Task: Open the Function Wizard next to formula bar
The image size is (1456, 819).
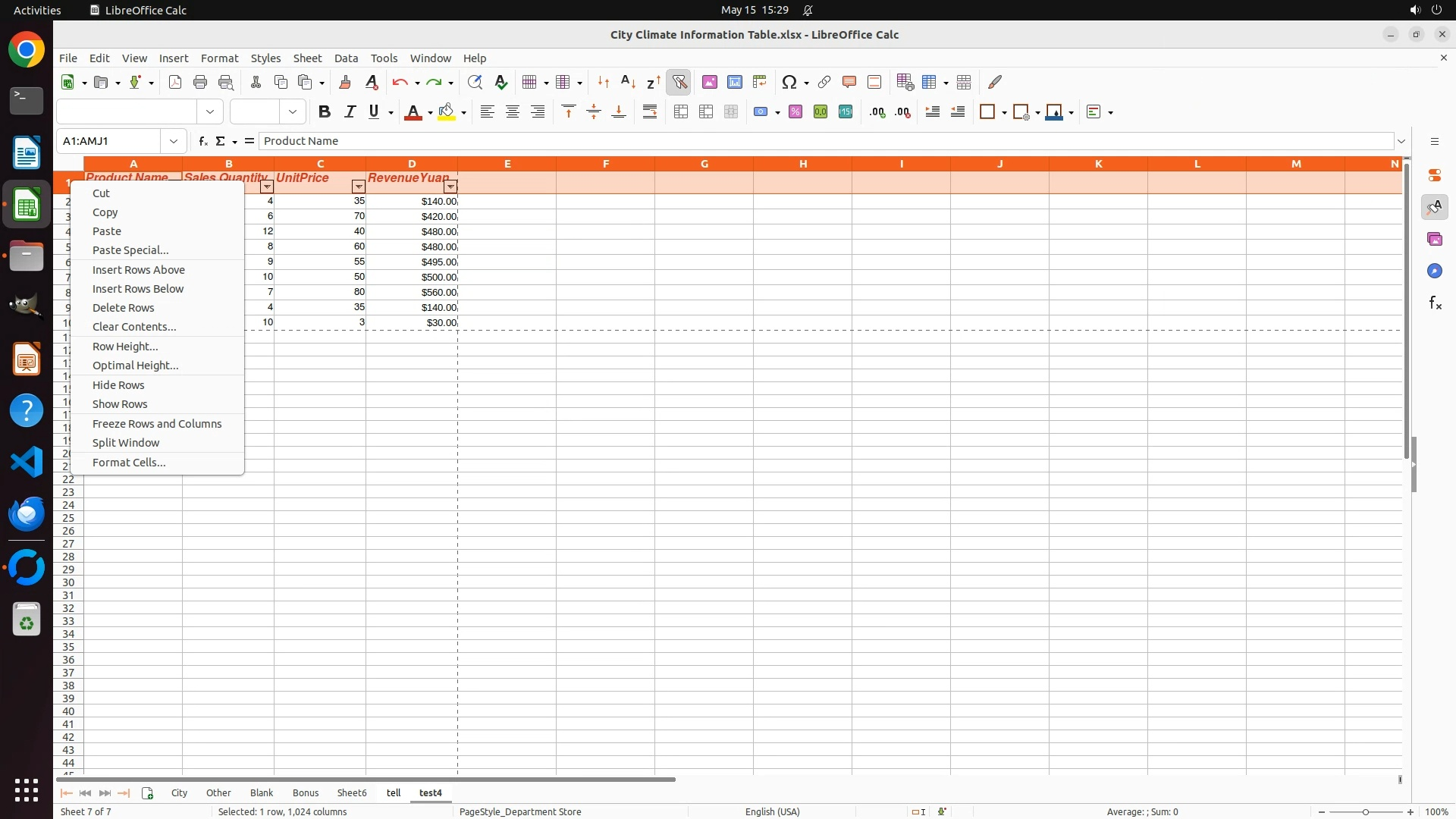Action: 202,141
